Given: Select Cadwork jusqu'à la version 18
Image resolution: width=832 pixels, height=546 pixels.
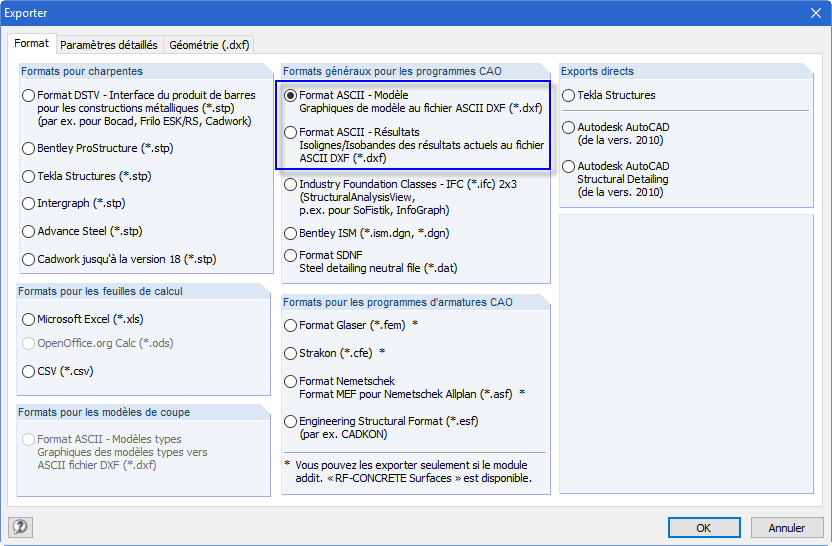Looking at the screenshot, I should pyautogui.click(x=28, y=259).
